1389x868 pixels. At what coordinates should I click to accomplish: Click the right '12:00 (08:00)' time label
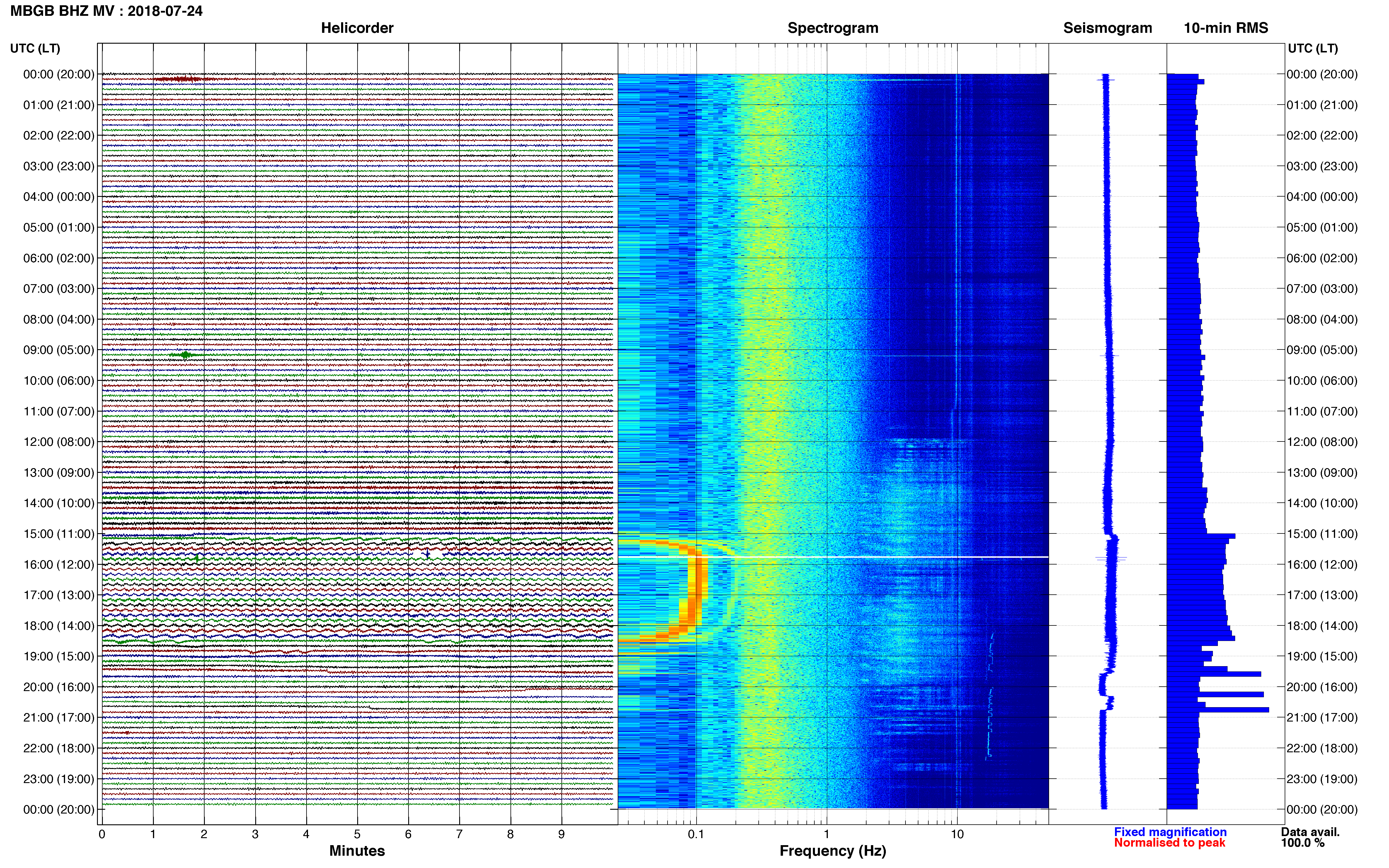(x=1322, y=442)
